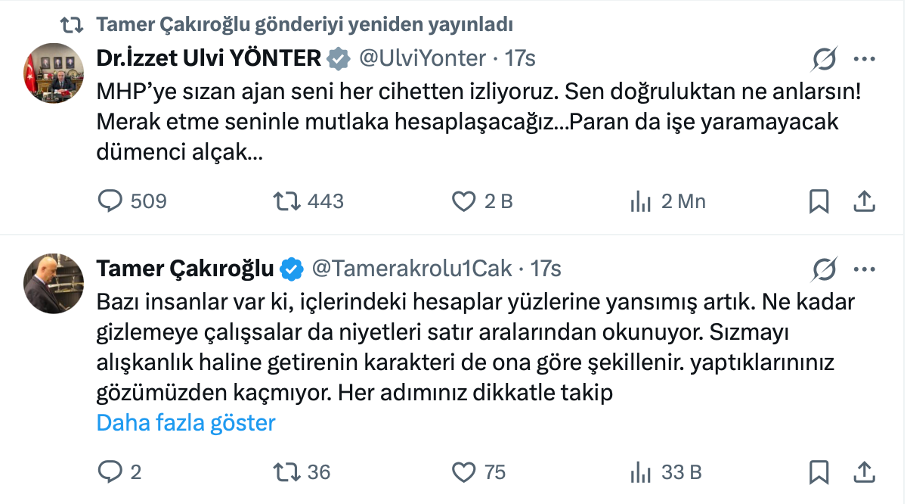The height and width of the screenshot is (504, 908).
Task: View analytics of the 2 Mn views post
Action: [x=641, y=201]
